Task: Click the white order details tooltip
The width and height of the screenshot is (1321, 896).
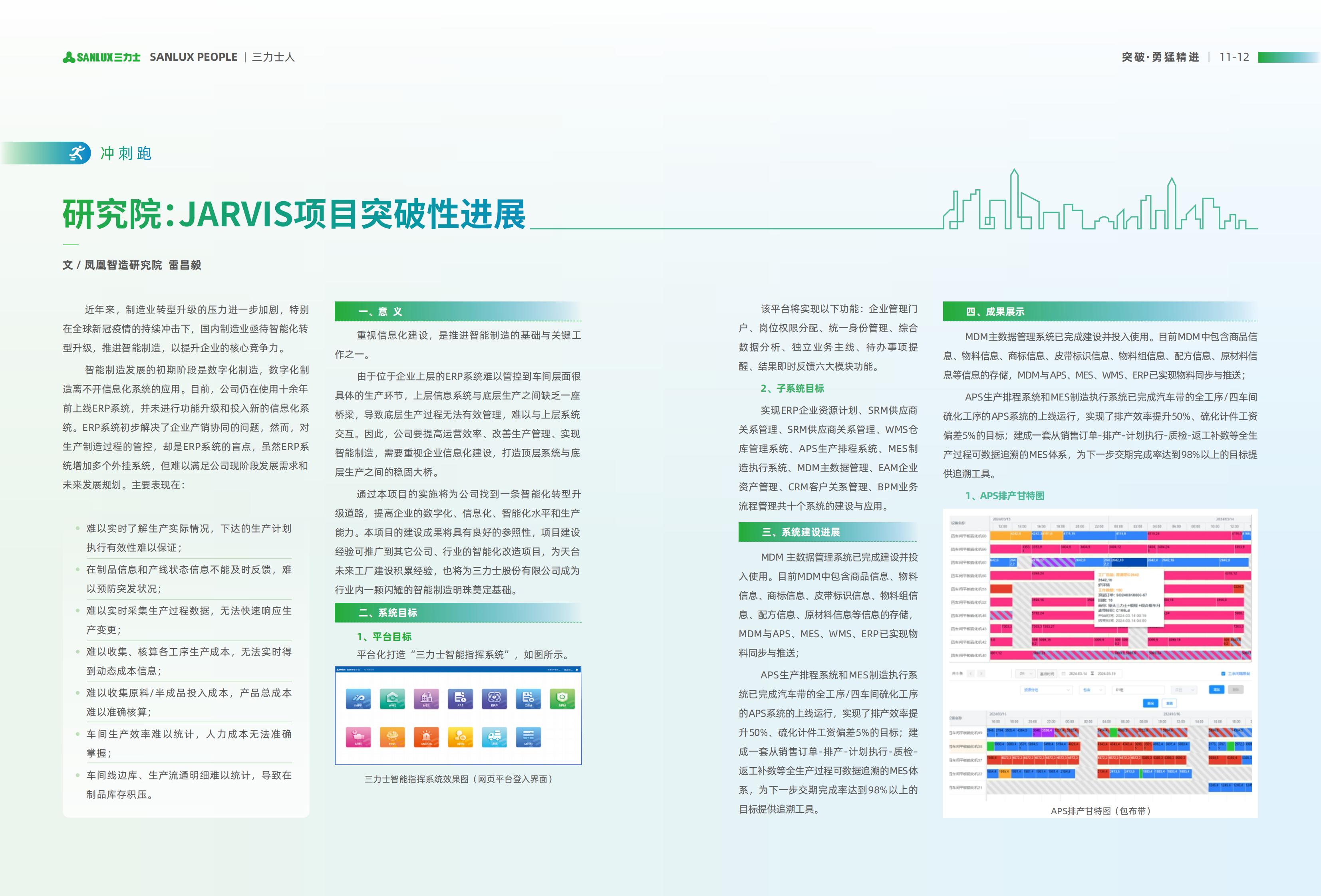Action: click(x=1129, y=598)
